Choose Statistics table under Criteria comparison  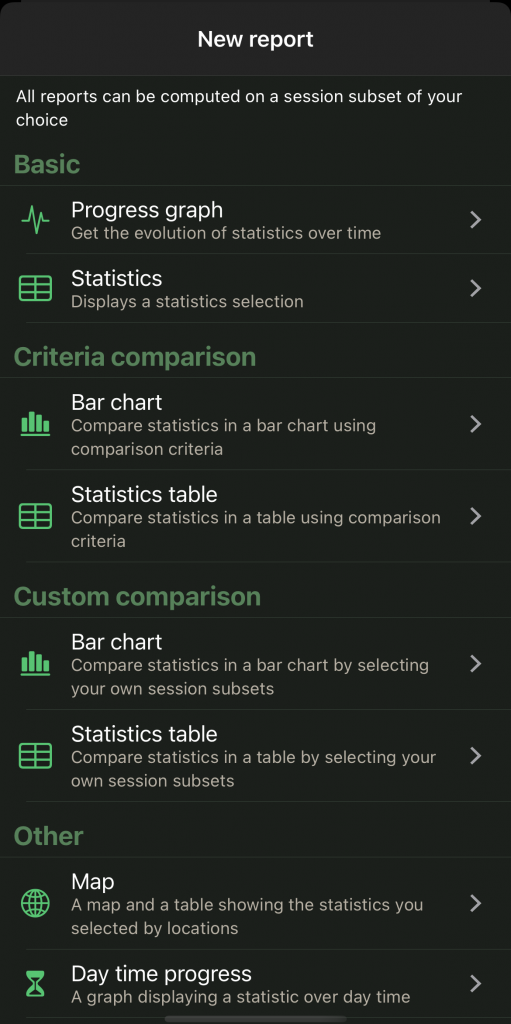[256, 516]
